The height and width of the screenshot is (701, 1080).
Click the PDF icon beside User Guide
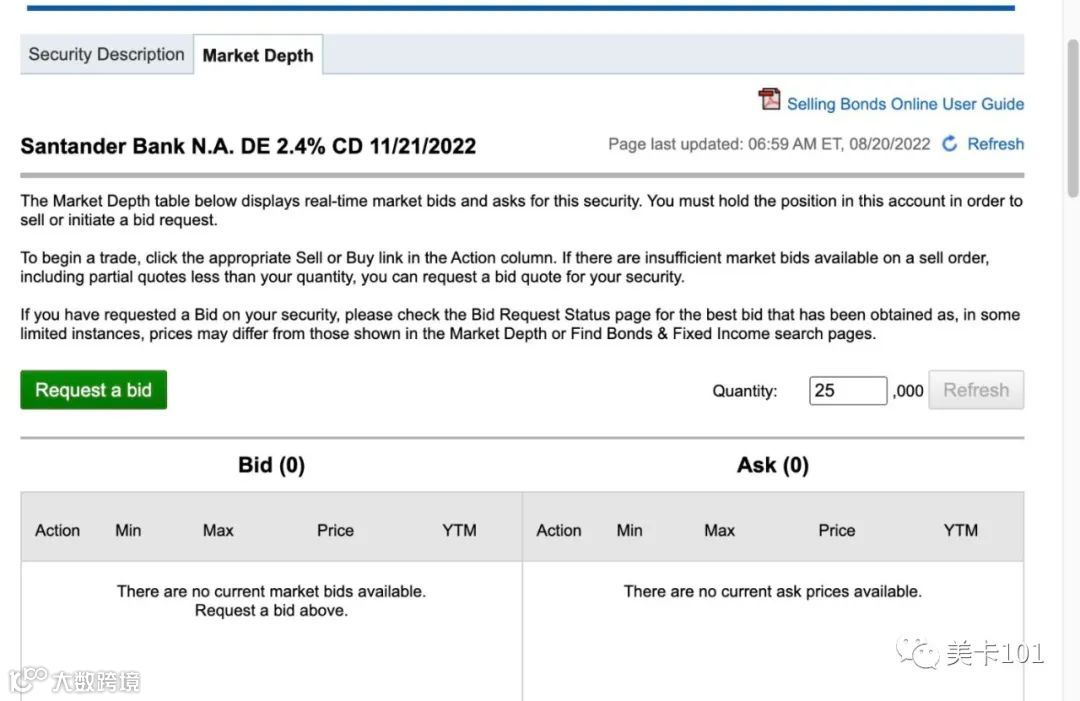(769, 100)
